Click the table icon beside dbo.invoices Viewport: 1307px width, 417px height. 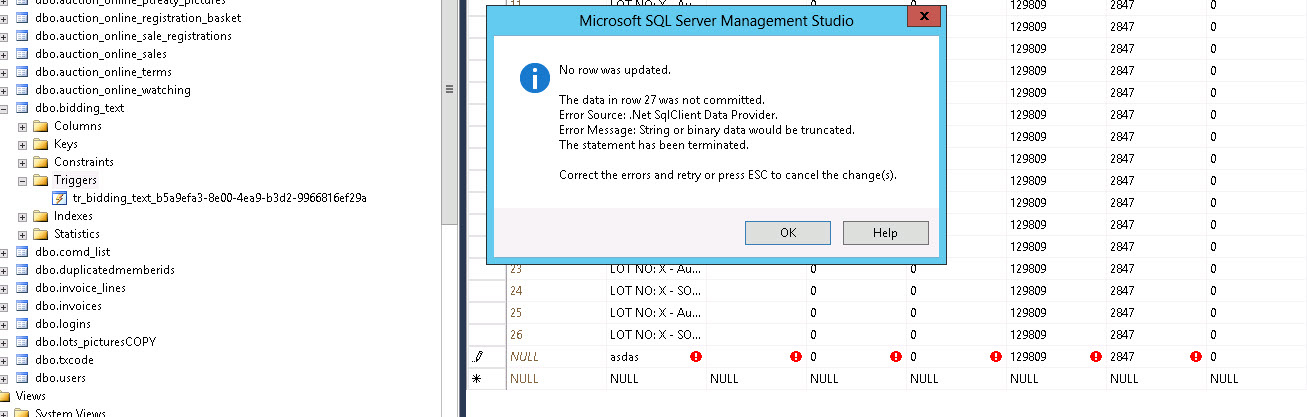(22, 306)
